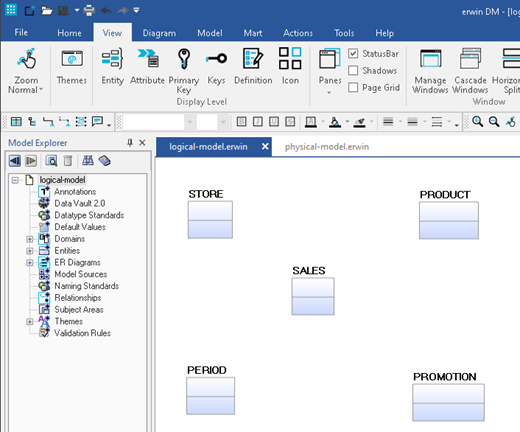Expand the Domains tree node
Screen dimensions: 520x432
pos(30,239)
